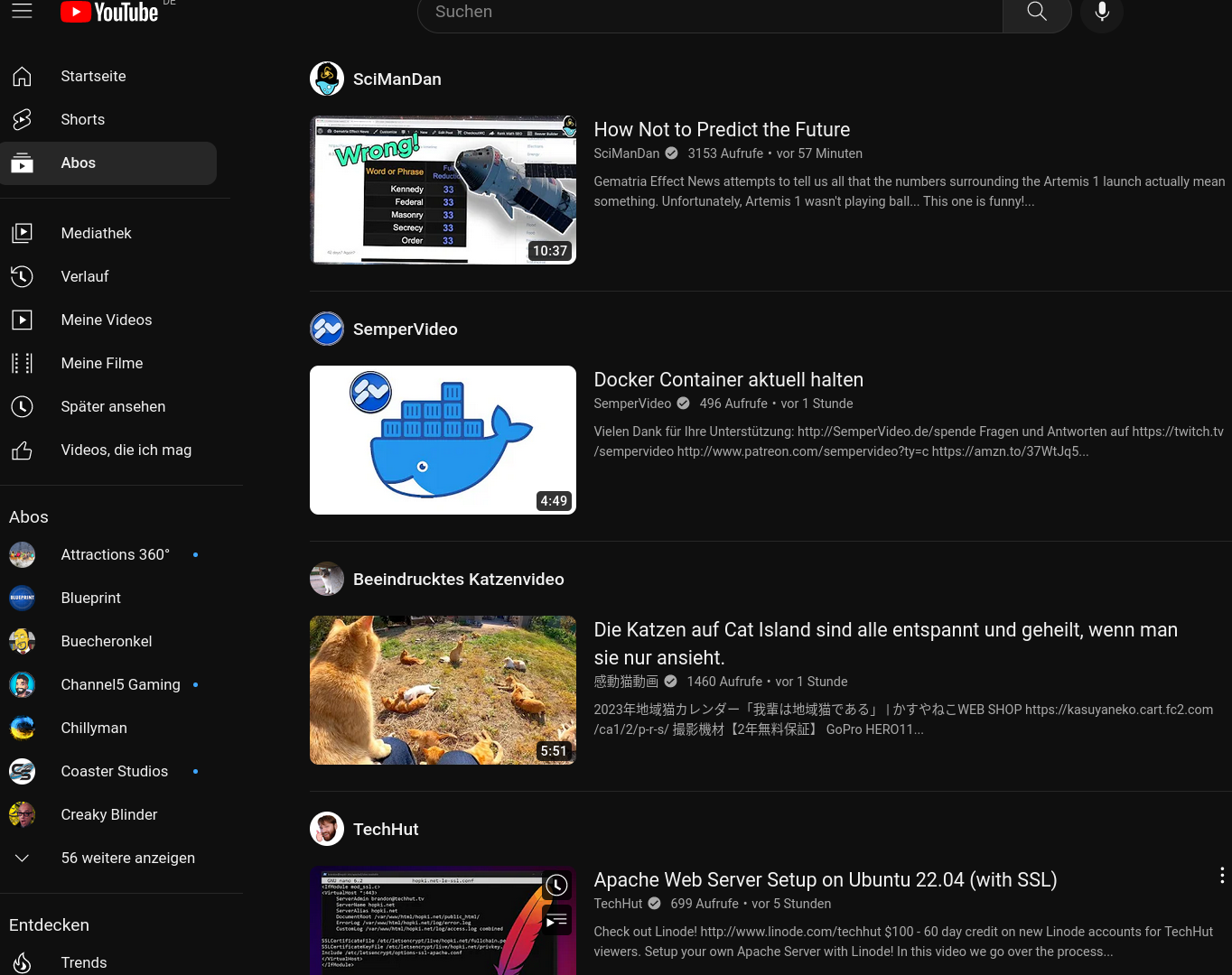The height and width of the screenshot is (975, 1232).
Task: Open Die Katzen auf Cat Island title
Action: 885,644
